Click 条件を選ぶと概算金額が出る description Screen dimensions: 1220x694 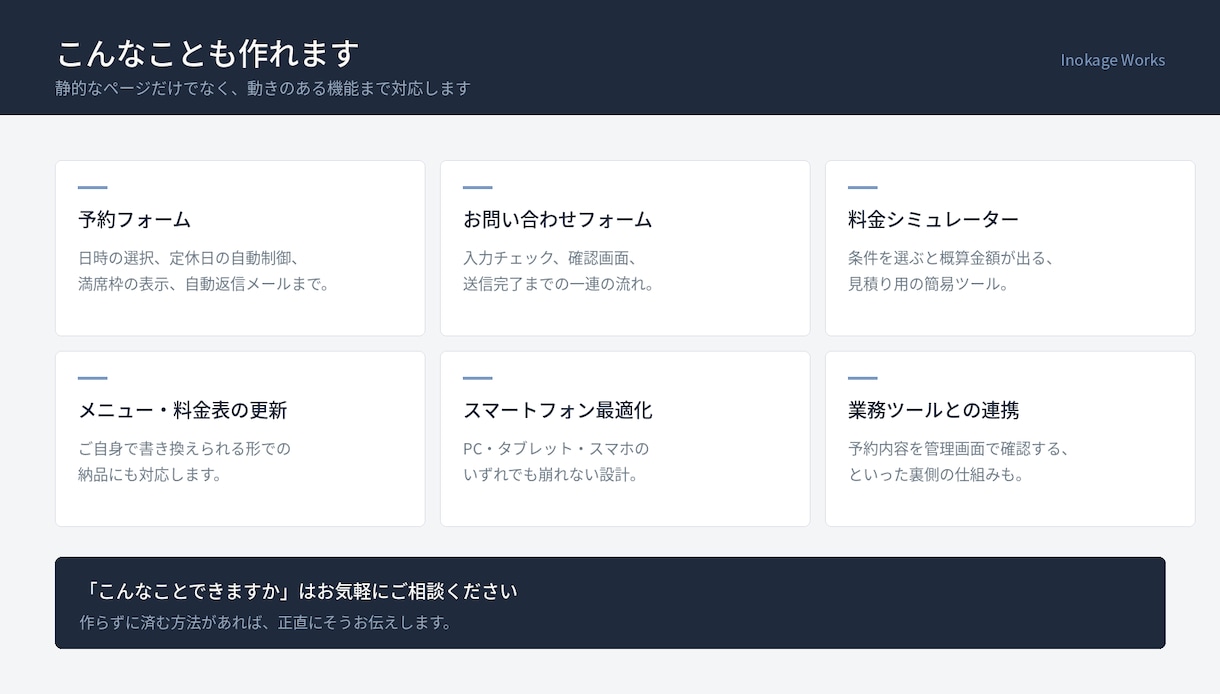point(951,271)
